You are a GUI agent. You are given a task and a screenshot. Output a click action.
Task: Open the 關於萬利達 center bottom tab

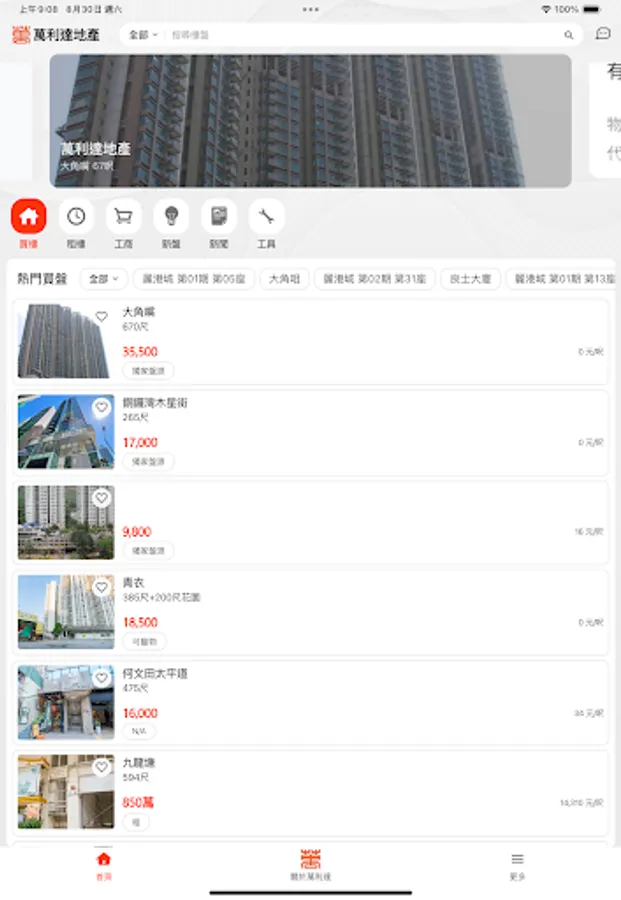point(310,866)
